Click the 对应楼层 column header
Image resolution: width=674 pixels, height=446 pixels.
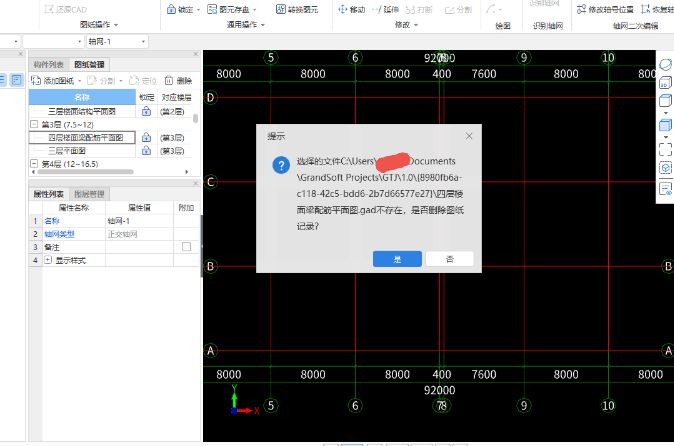click(176, 98)
